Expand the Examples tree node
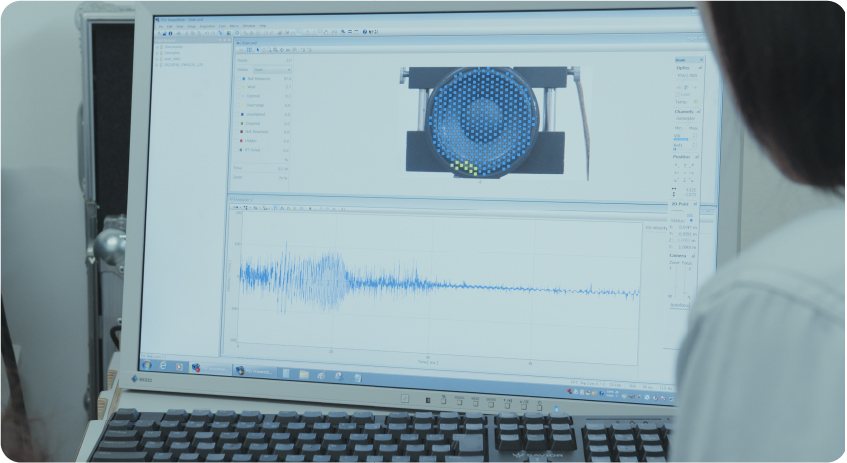The height and width of the screenshot is (463, 847). pyautogui.click(x=158, y=53)
